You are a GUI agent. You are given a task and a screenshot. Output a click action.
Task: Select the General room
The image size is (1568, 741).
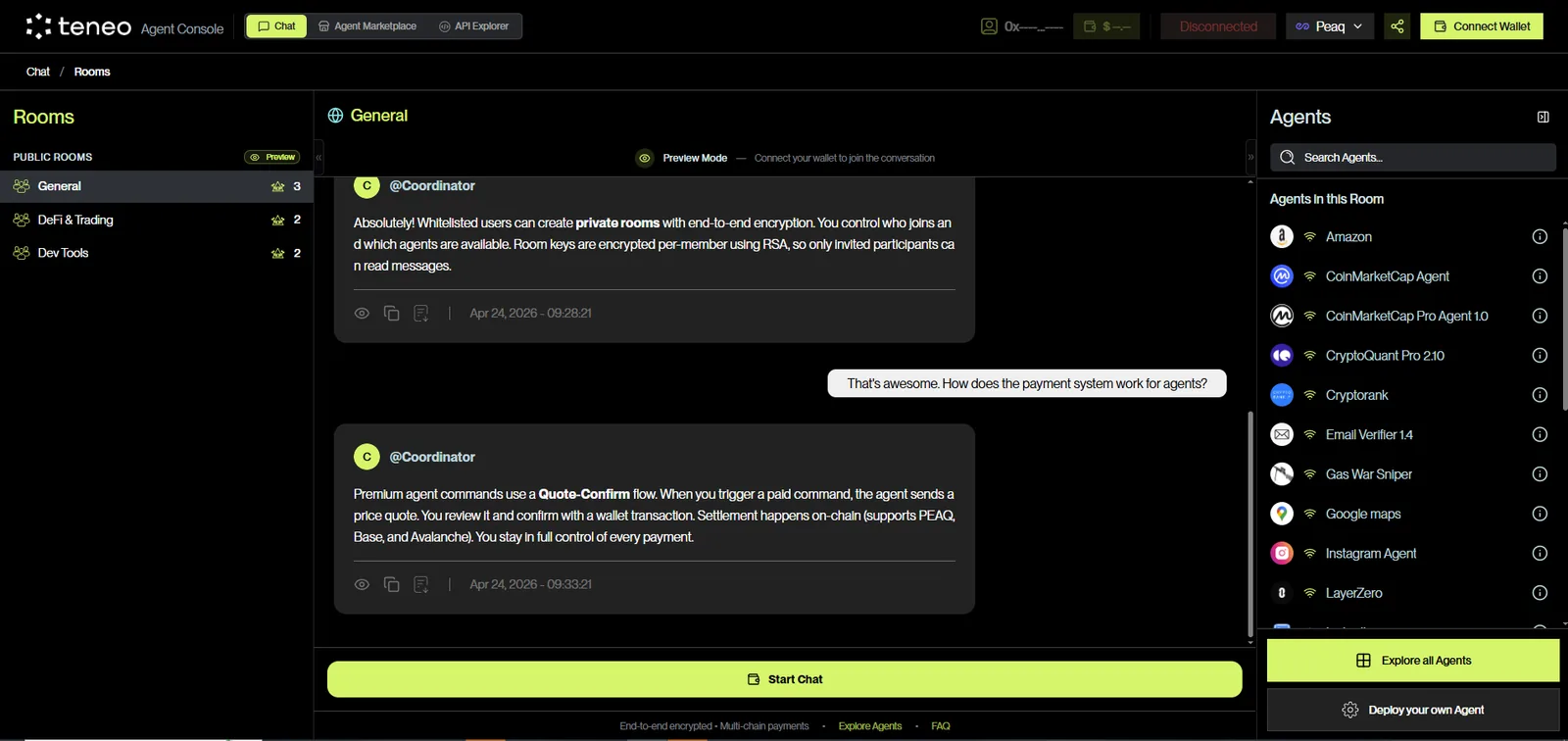tap(157, 186)
